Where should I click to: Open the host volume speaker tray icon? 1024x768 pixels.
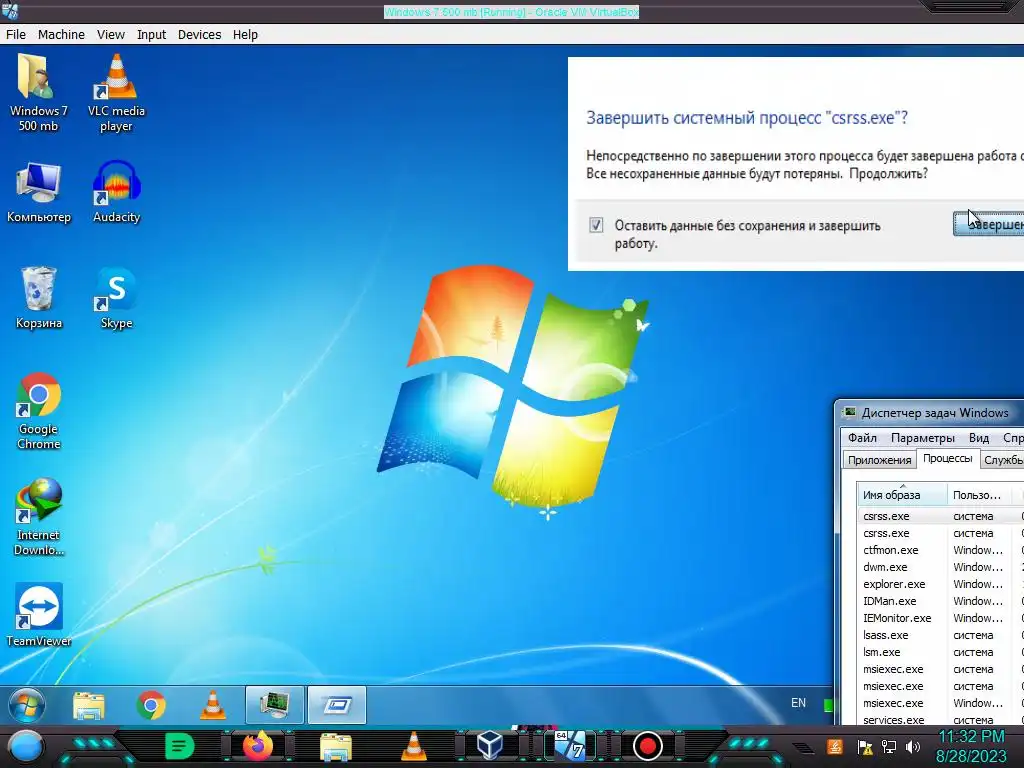[913, 747]
